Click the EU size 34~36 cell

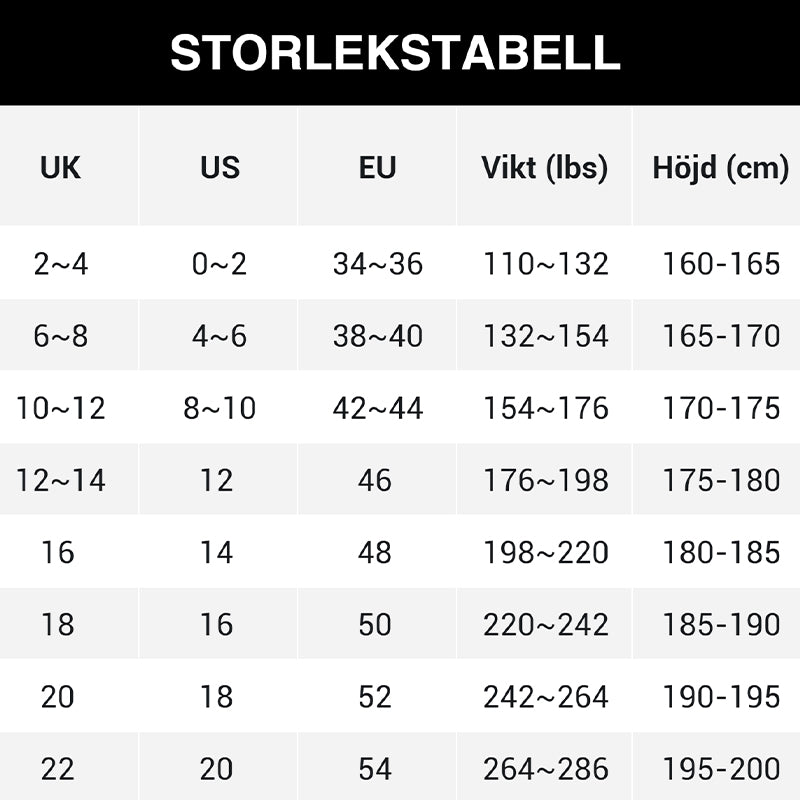coord(377,264)
